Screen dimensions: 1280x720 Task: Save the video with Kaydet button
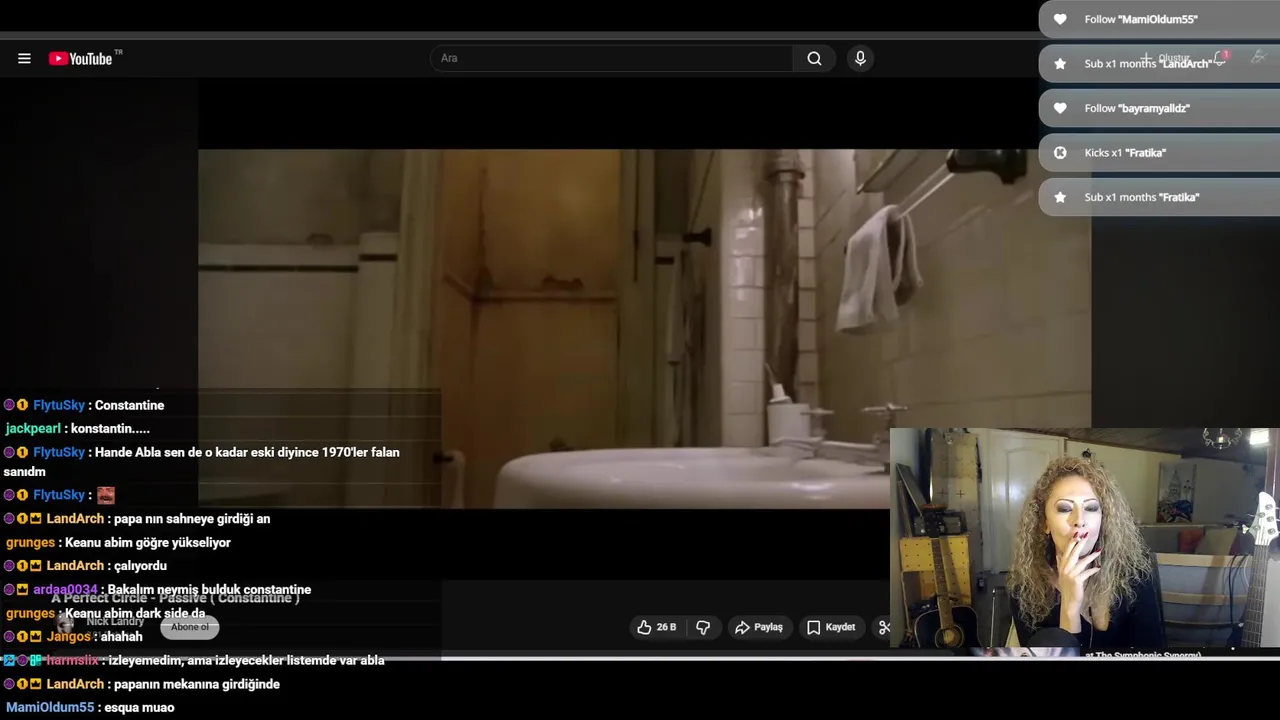tap(831, 627)
